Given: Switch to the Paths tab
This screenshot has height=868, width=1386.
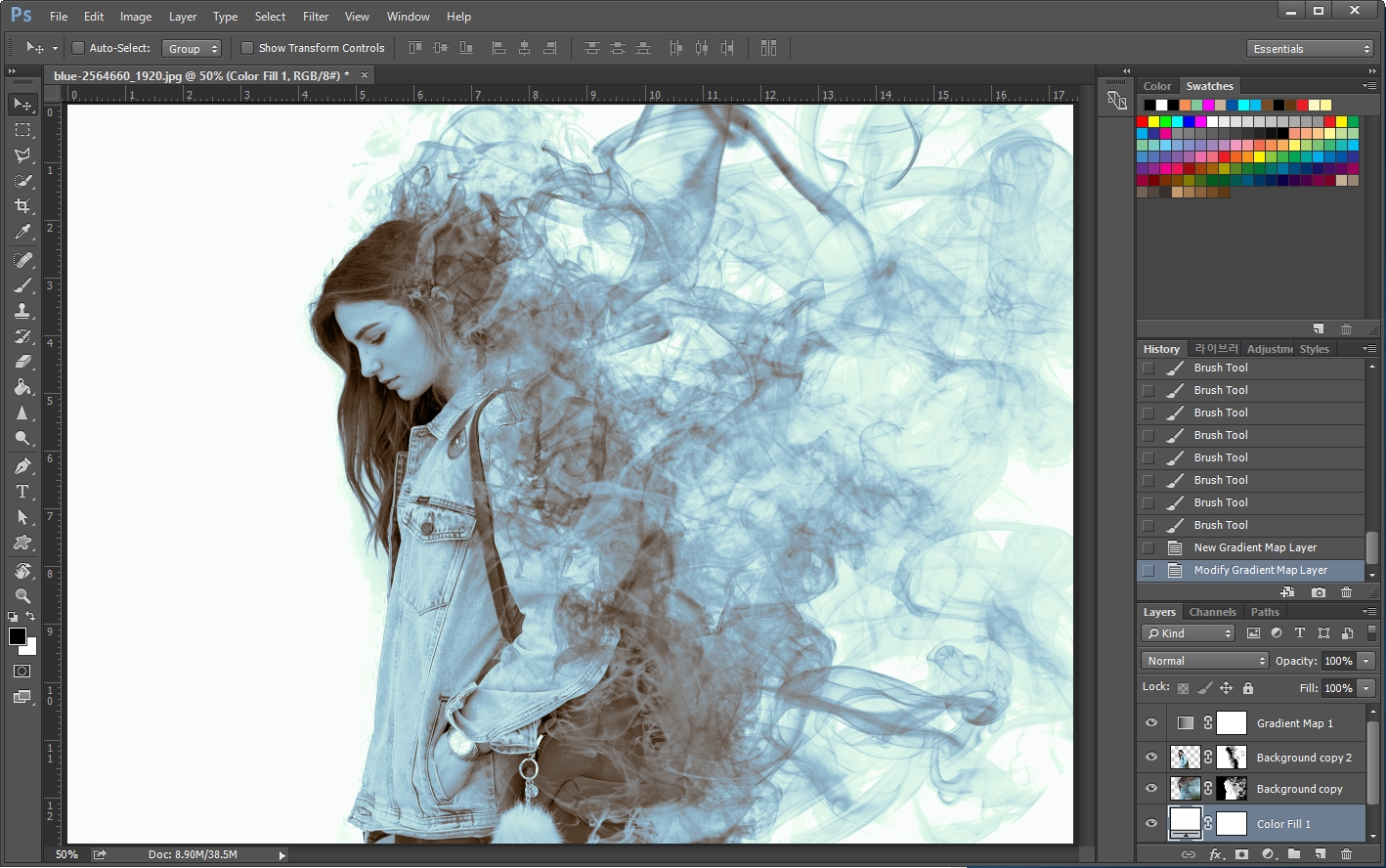Looking at the screenshot, I should click(1265, 612).
